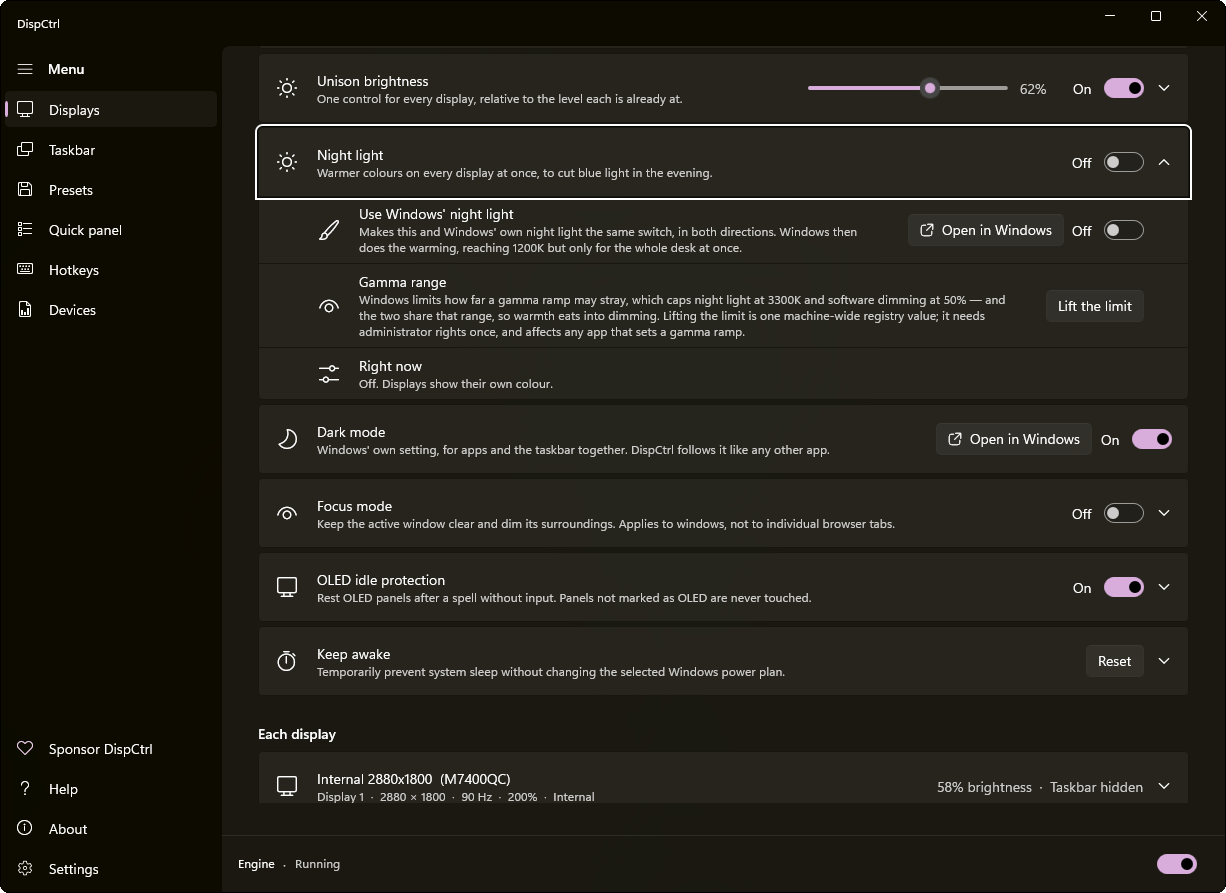Screen dimensions: 1226x893
Task: Click the Taskbar icon in sidebar
Action: coord(26,150)
